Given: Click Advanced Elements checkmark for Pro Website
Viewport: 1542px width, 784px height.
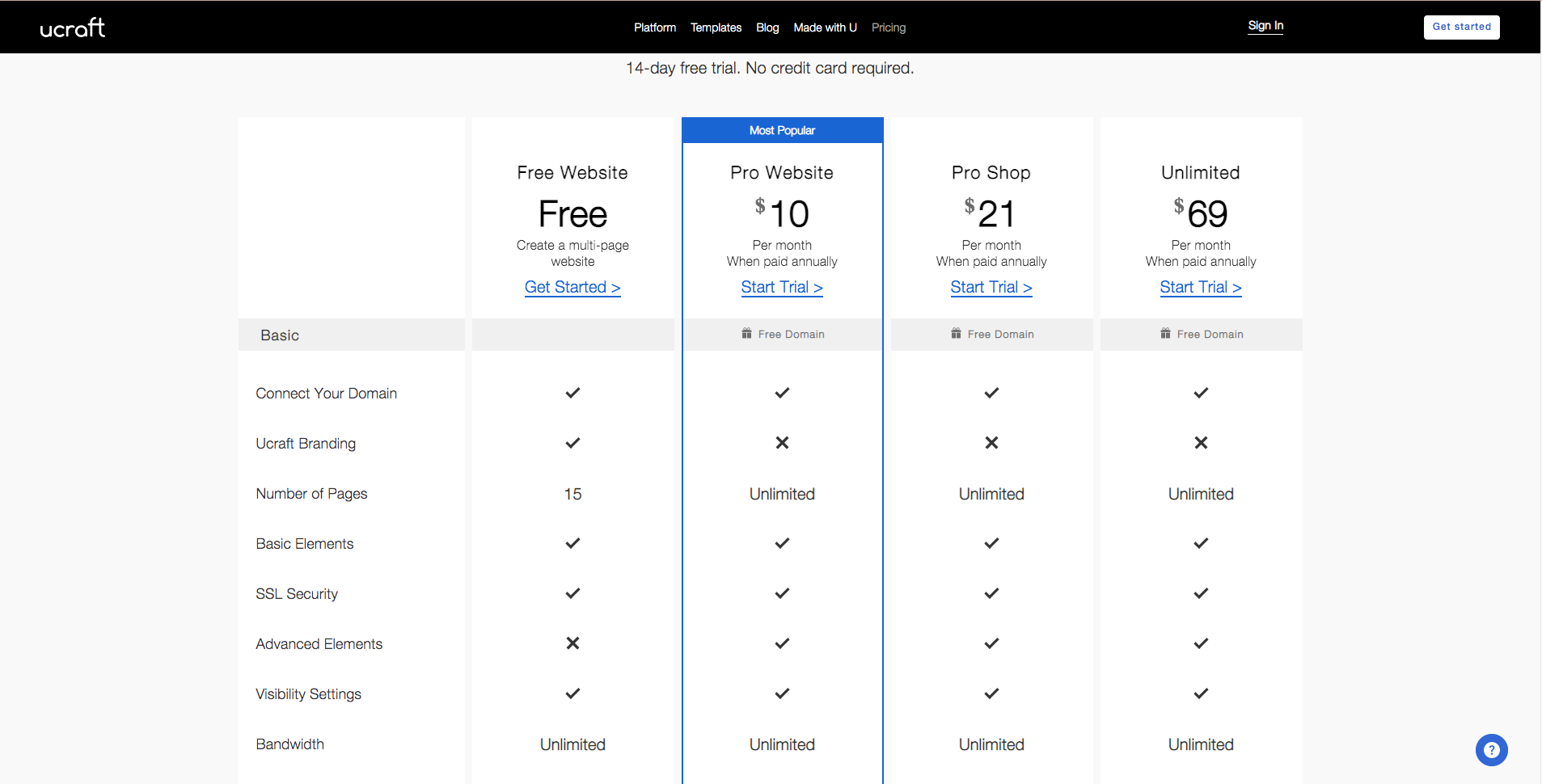Looking at the screenshot, I should tap(782, 643).
